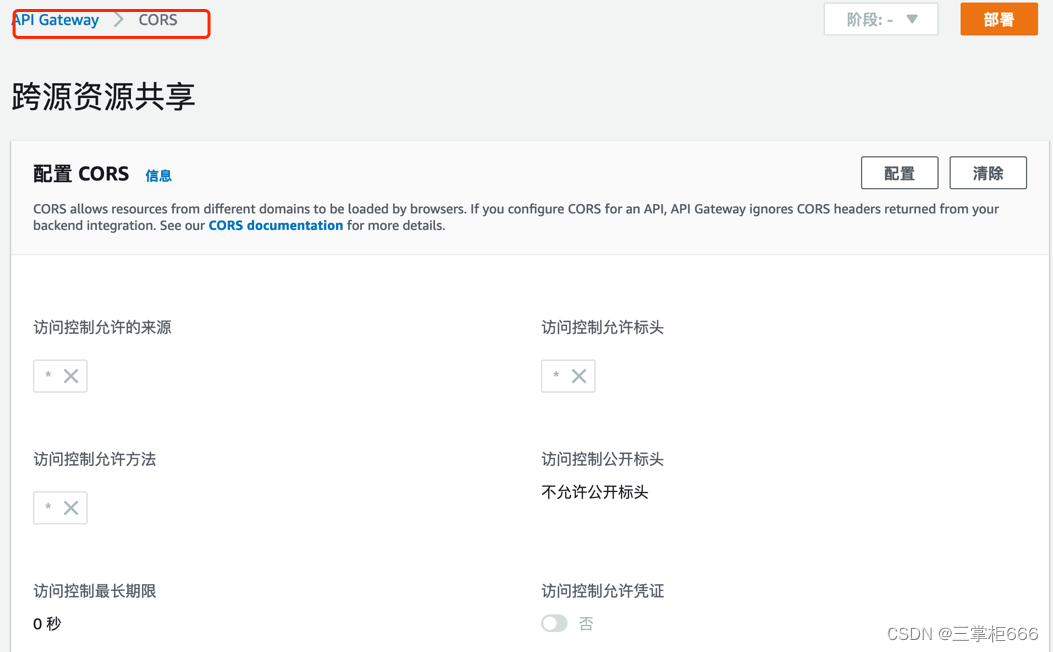
Task: Click the 配置 CORS section title
Action: [81, 174]
